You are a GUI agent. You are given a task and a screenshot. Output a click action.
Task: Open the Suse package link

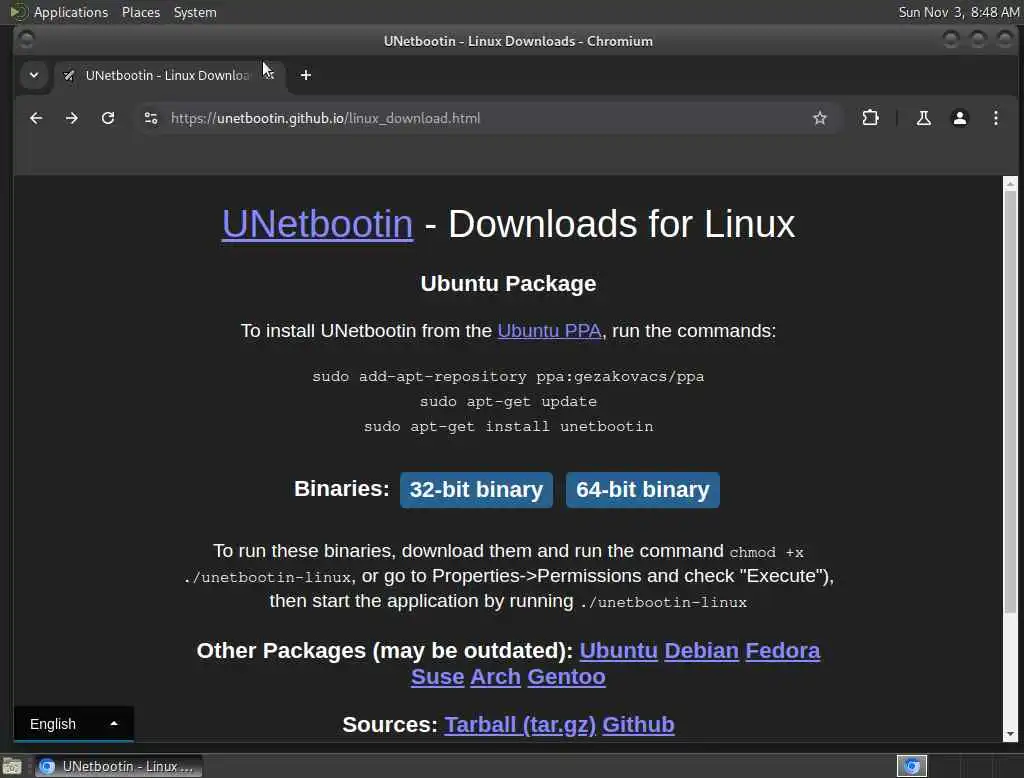tap(438, 677)
